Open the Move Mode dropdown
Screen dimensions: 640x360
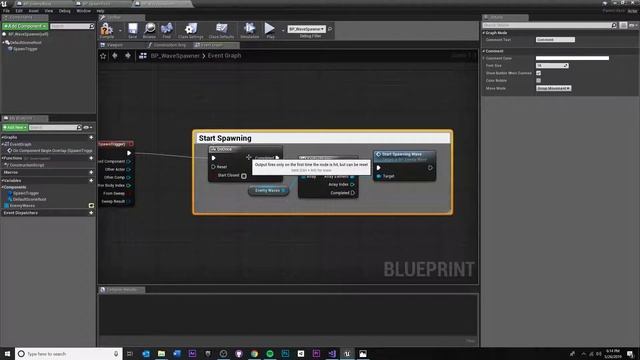(553, 88)
